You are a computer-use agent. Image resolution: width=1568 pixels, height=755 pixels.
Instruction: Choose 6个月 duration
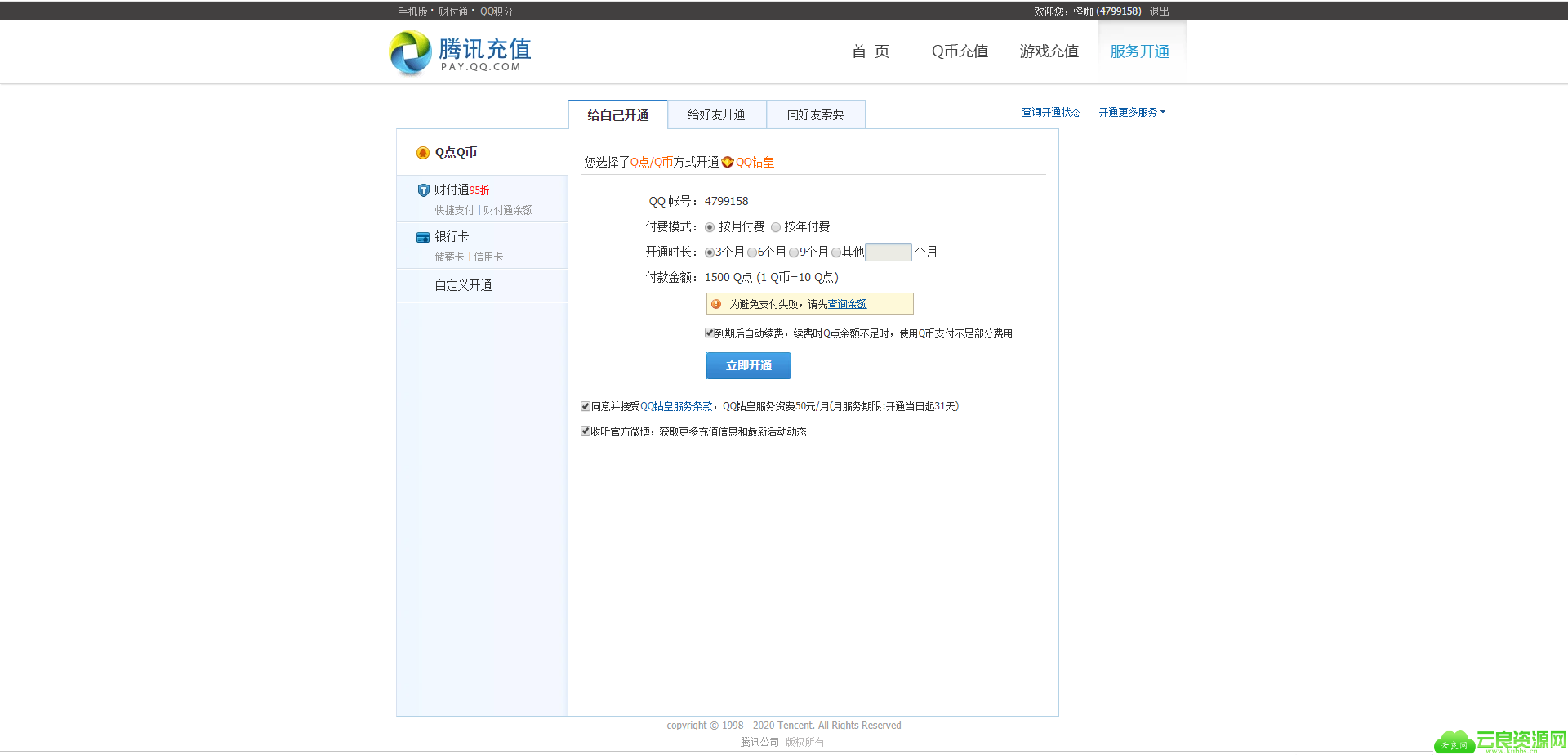click(x=752, y=252)
